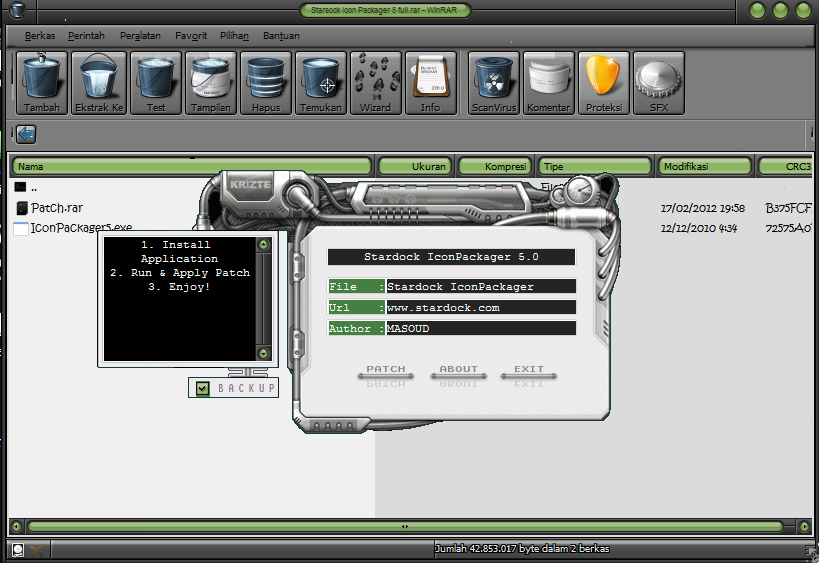Open the Pilihan menu
819x563 pixels.
click(234, 36)
